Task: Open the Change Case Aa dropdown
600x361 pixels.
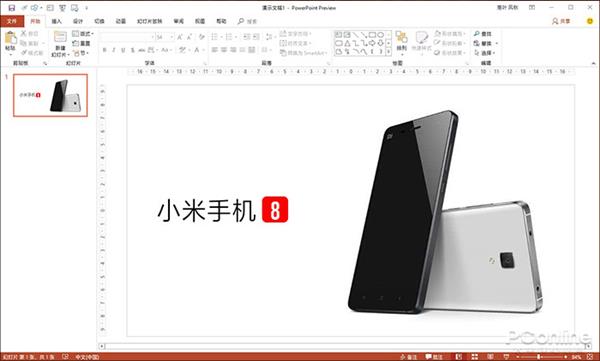Action: point(166,50)
